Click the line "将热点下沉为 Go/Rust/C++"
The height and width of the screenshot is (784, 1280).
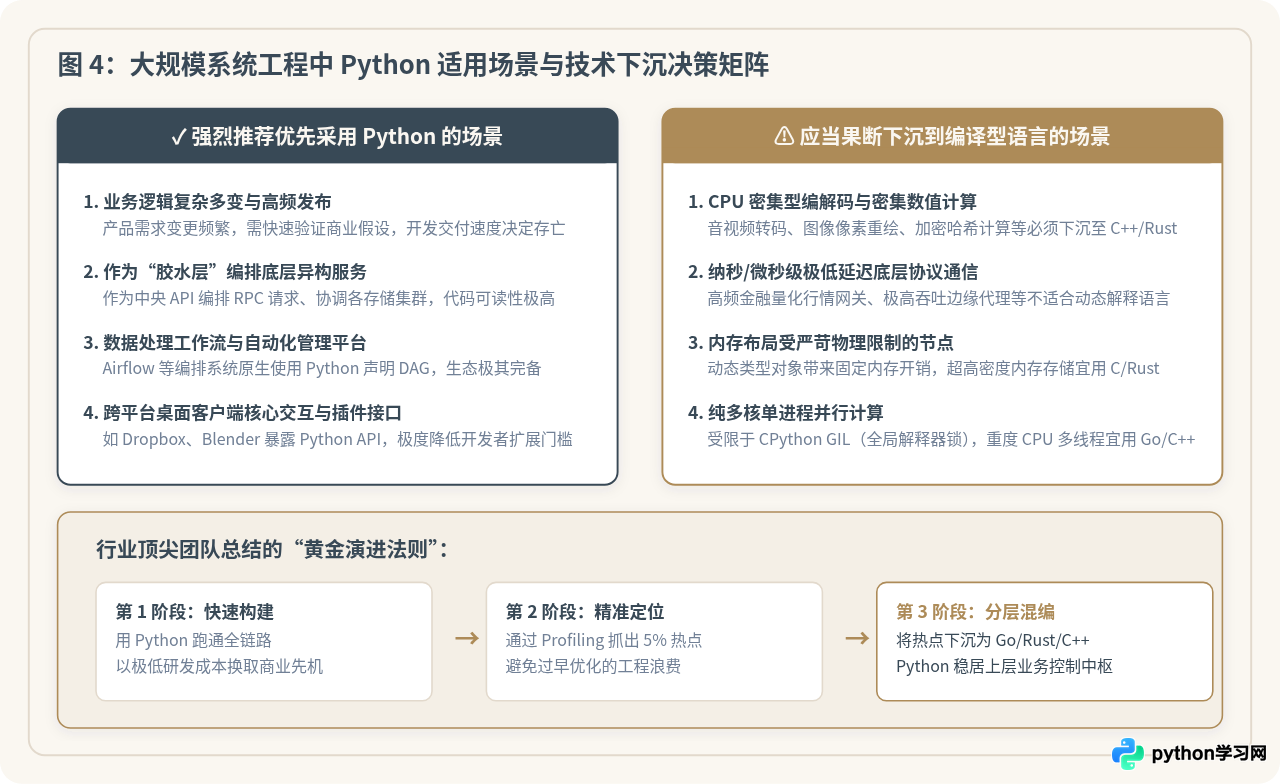993,640
